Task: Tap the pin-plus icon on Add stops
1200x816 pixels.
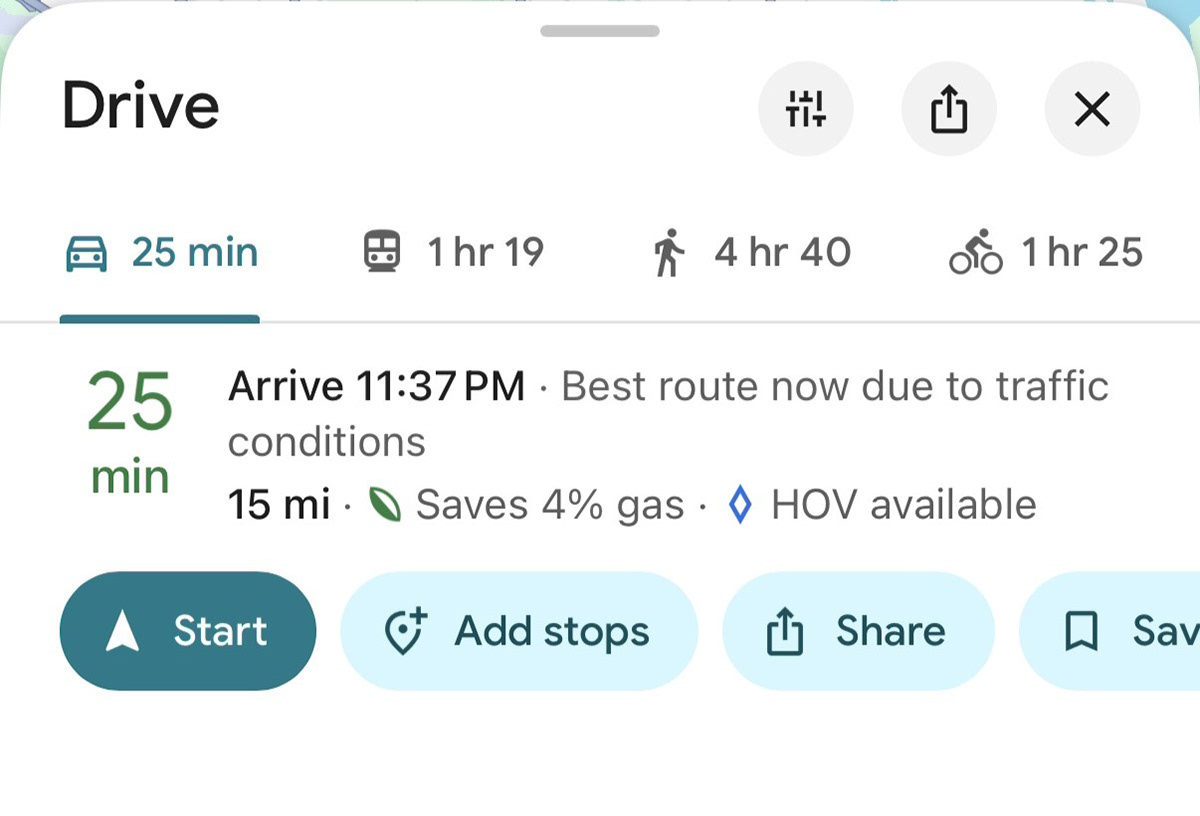Action: pyautogui.click(x=405, y=632)
